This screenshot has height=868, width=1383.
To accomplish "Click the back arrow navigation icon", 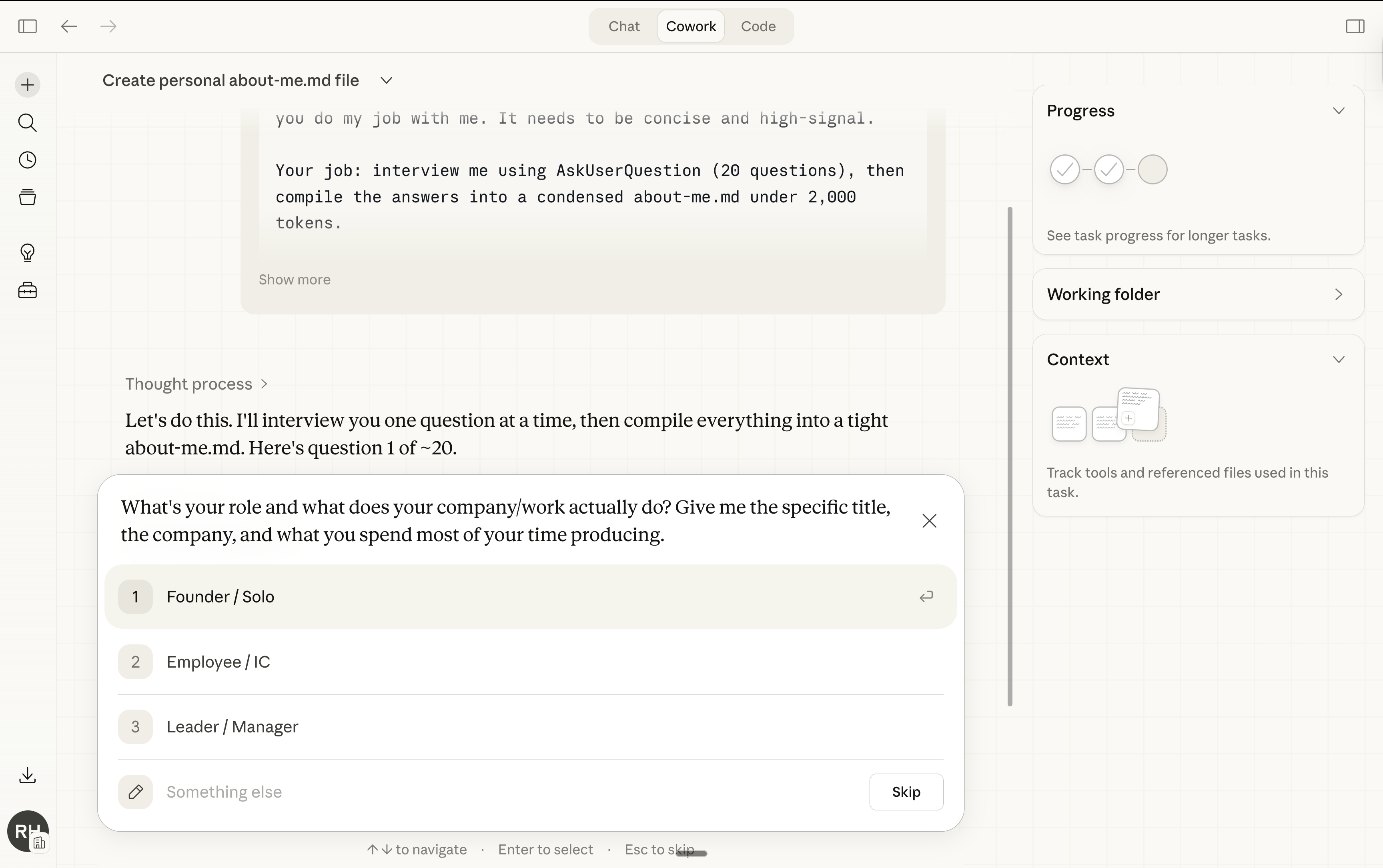I will pos(69,26).
